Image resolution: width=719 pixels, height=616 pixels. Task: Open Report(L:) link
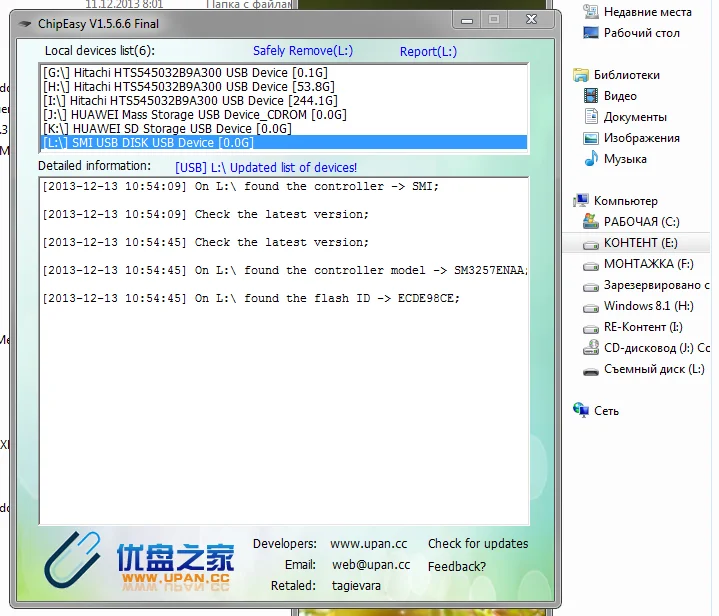pyautogui.click(x=428, y=51)
